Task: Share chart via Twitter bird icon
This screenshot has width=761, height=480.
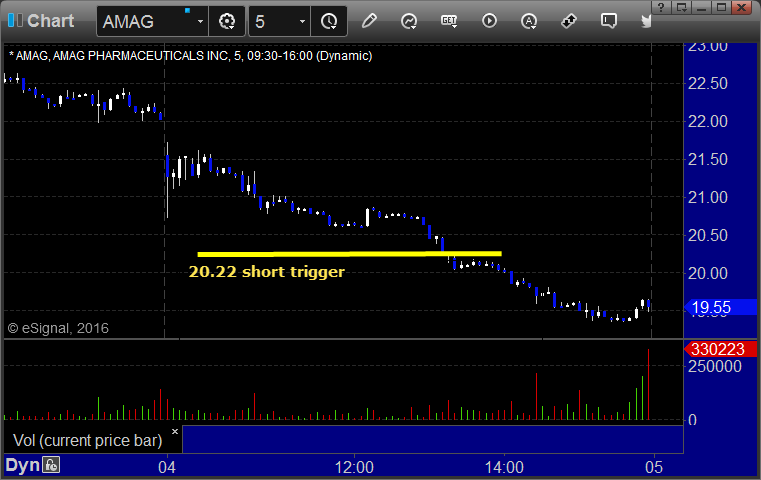Action: pos(646,21)
